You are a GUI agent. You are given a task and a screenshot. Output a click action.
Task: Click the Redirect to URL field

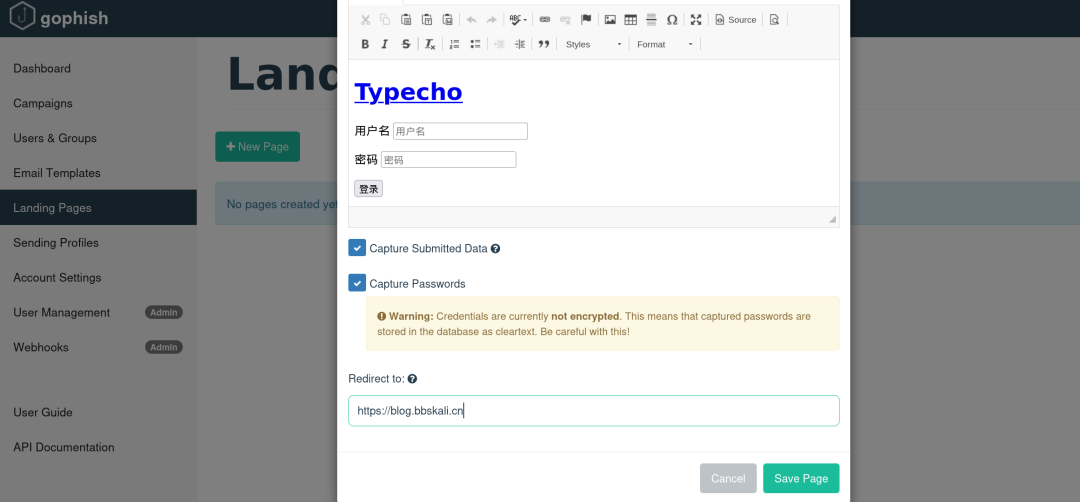pyautogui.click(x=594, y=410)
